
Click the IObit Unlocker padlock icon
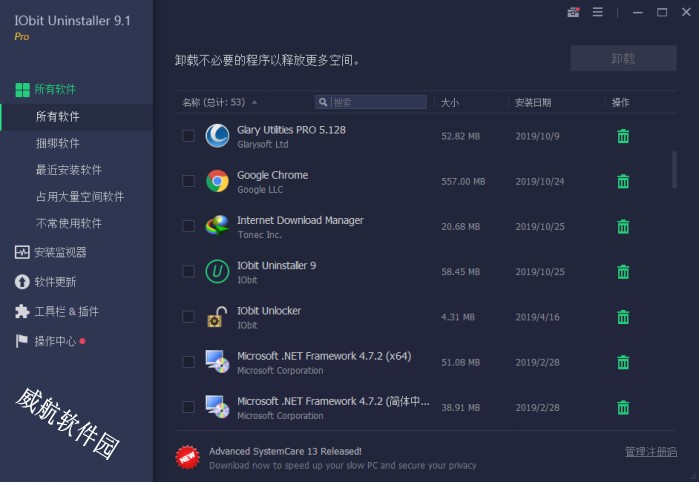tap(217, 317)
